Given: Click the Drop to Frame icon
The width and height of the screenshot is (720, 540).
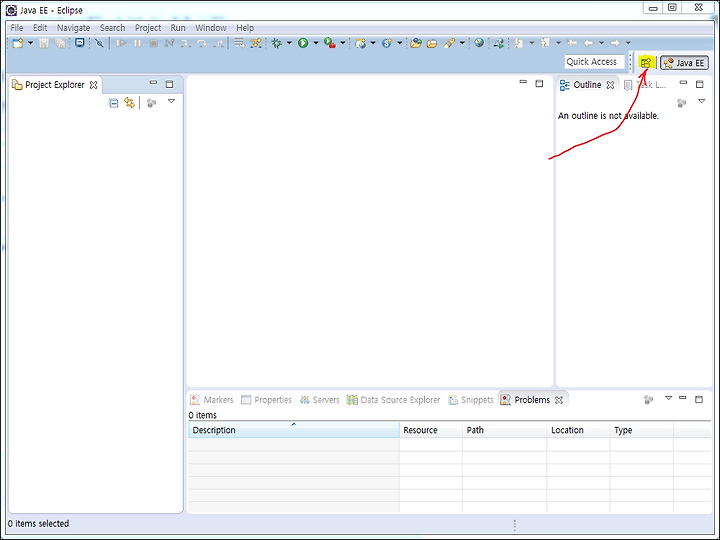Looking at the screenshot, I should tap(239, 43).
